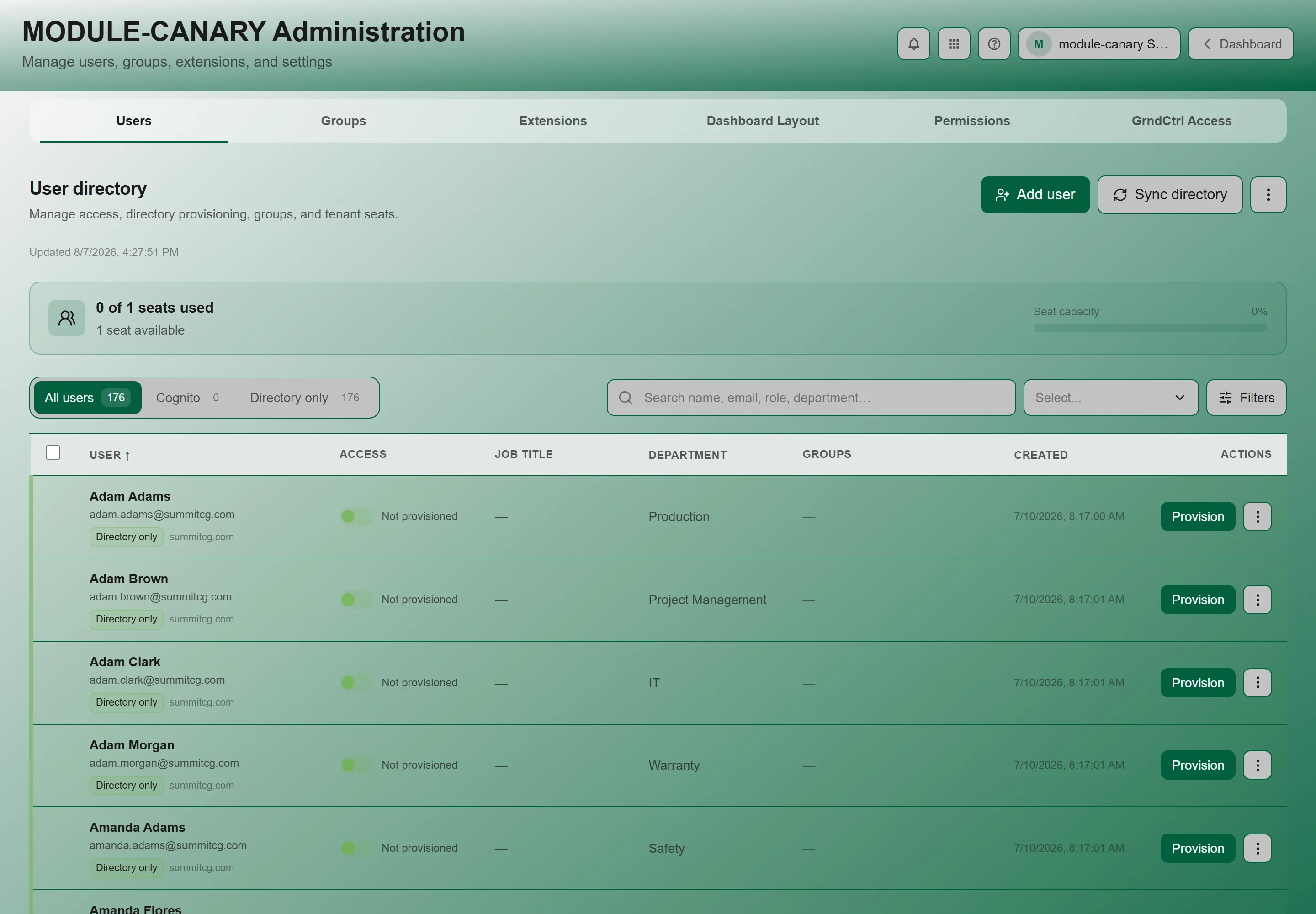The width and height of the screenshot is (1316, 914).
Task: Open the module-canary account menu
Action: pos(1098,44)
